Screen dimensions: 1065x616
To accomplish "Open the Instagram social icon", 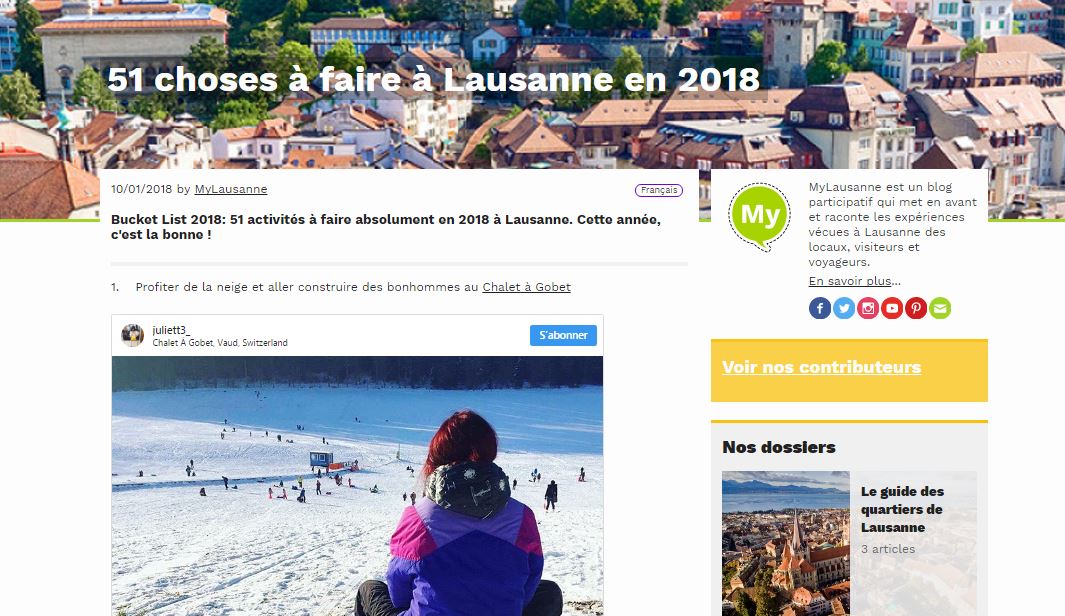I will tap(868, 308).
